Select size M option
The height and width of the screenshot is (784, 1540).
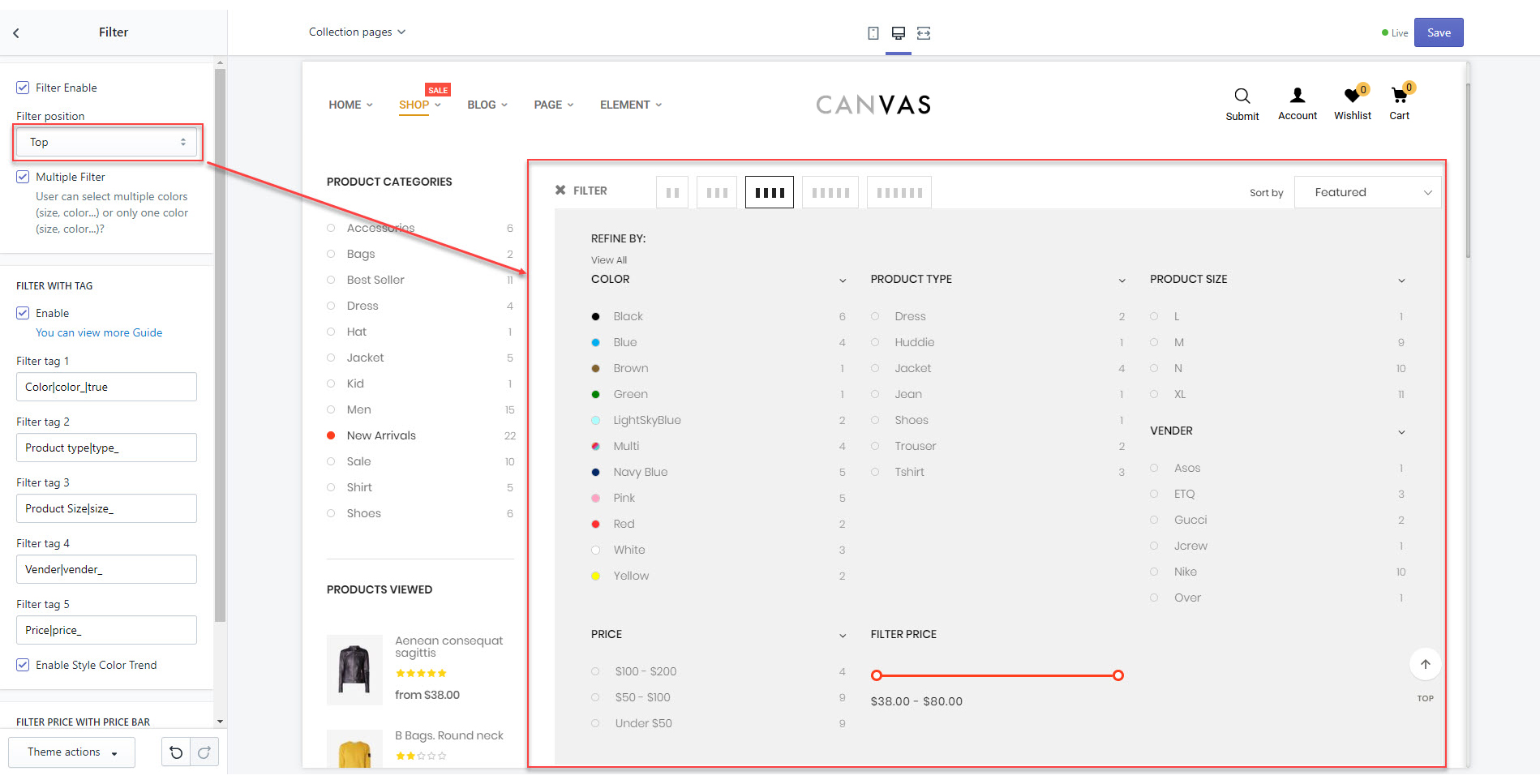[1178, 342]
